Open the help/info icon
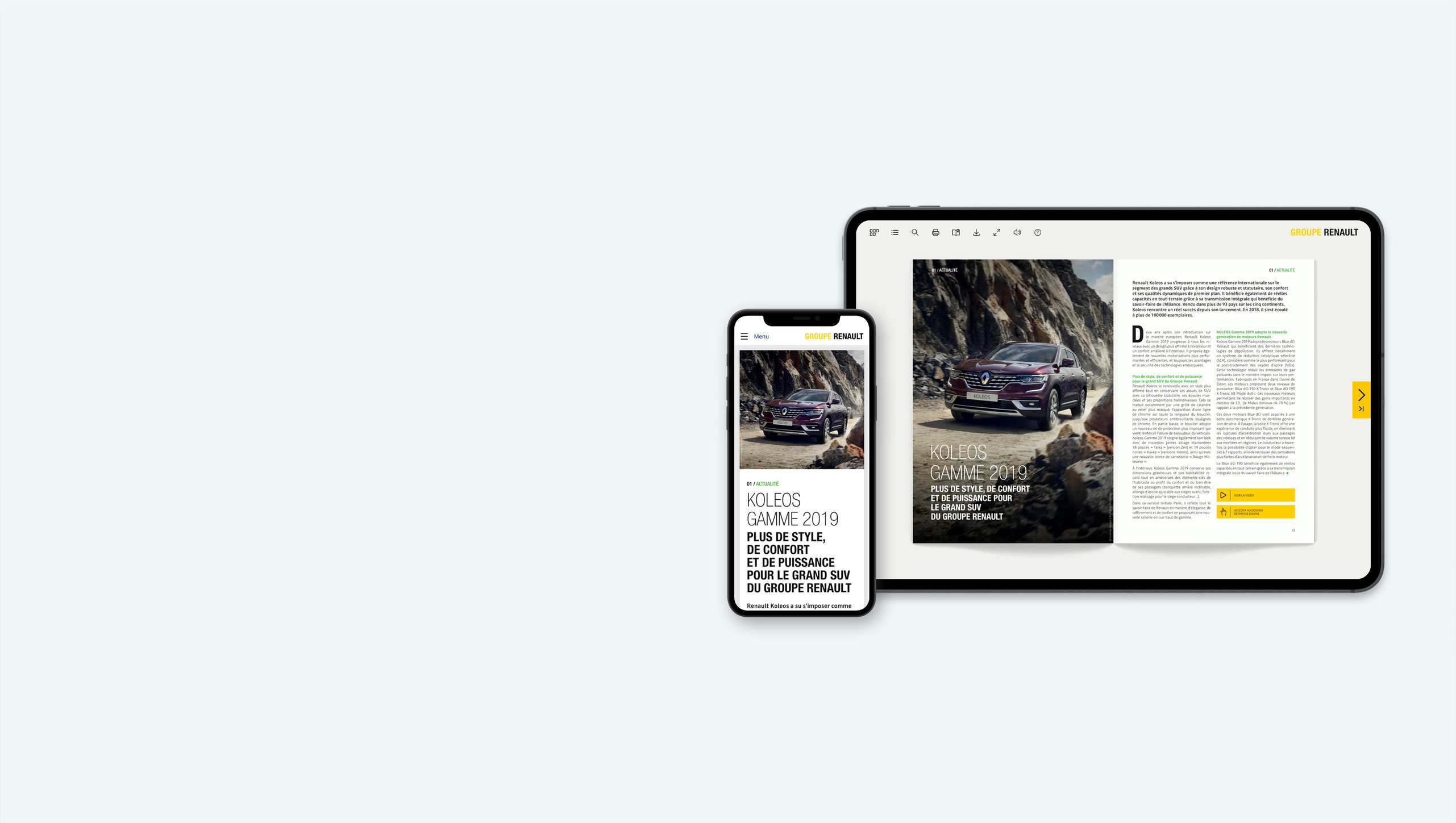 pos(1037,232)
